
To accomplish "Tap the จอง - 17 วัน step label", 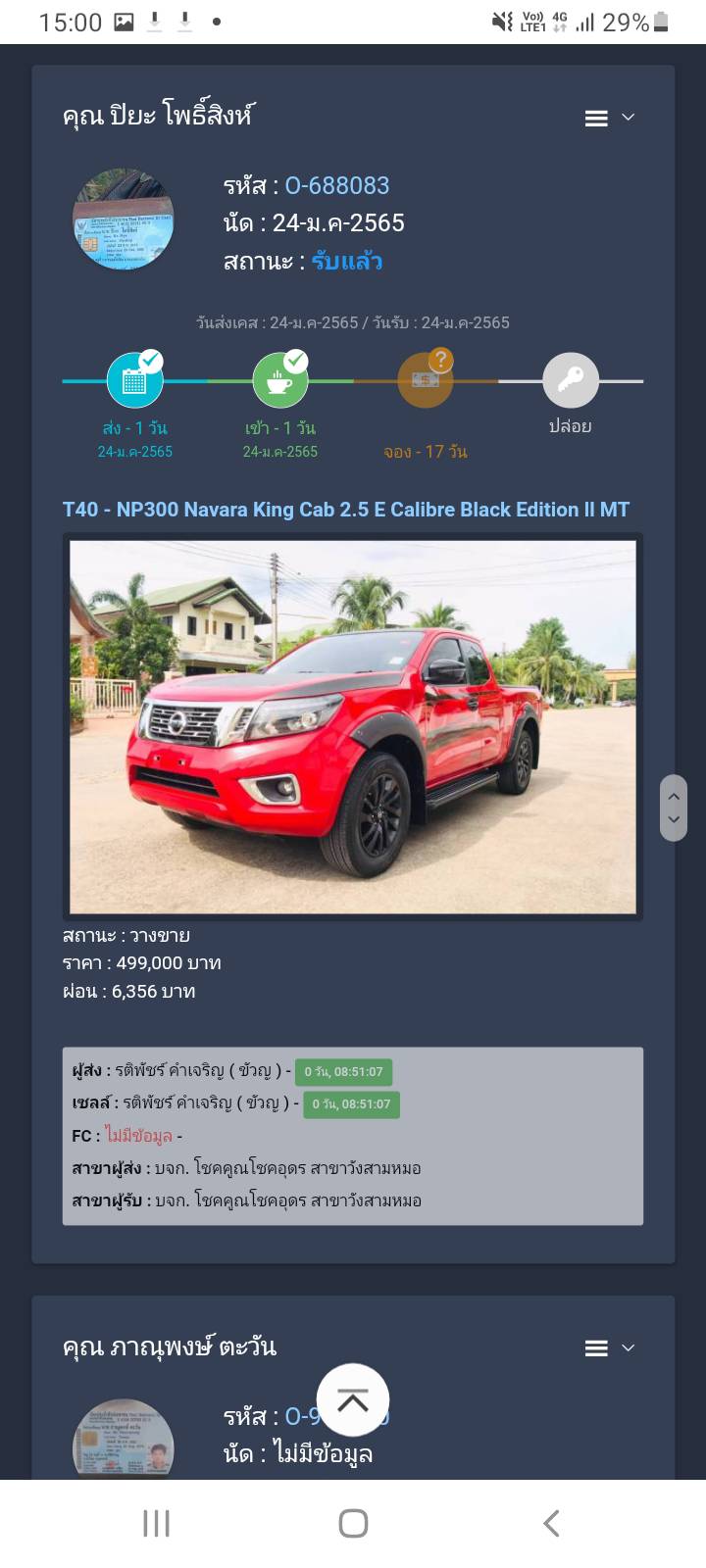I will coord(426,452).
